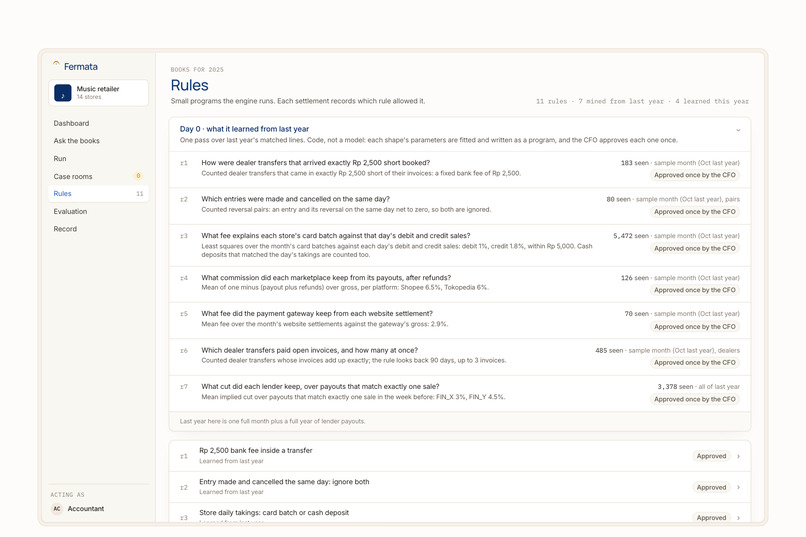The image size is (806, 537).
Task: Click Approved badge for r3 card batch
Action: [x=694, y=248]
